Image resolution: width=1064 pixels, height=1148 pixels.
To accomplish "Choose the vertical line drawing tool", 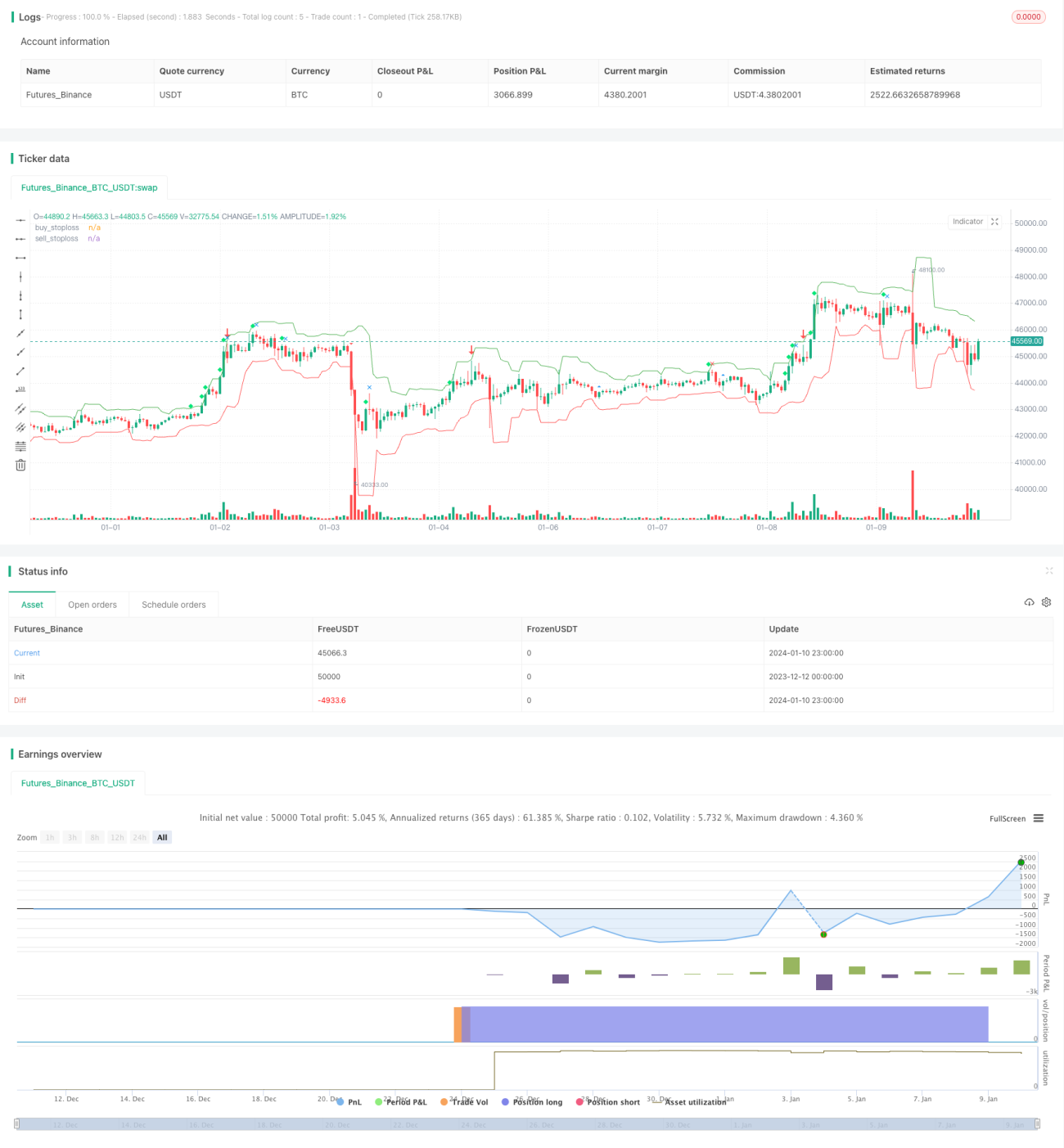I will 20,277.
